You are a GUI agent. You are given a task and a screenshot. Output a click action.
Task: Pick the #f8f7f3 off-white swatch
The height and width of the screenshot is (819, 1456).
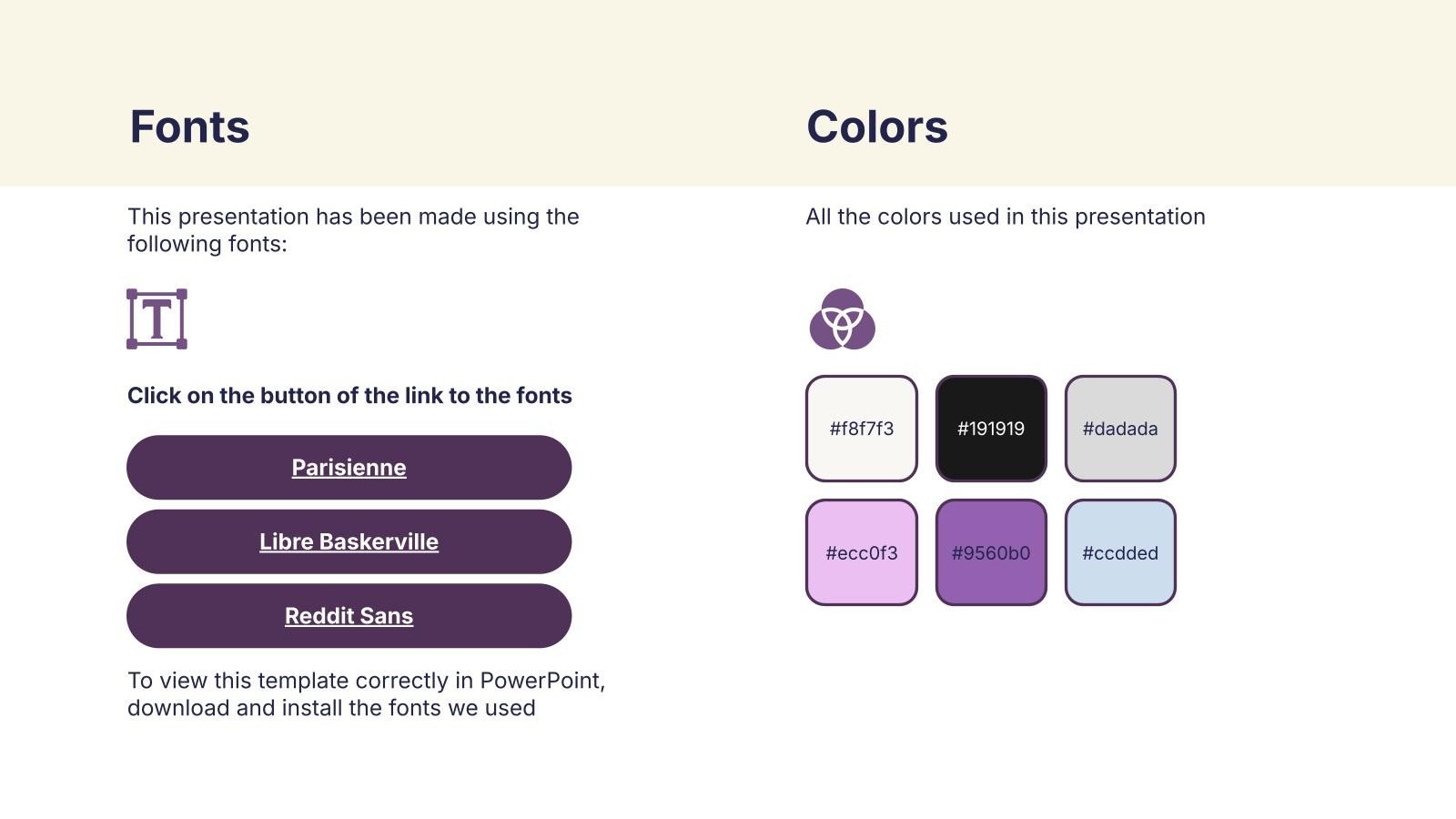point(862,429)
